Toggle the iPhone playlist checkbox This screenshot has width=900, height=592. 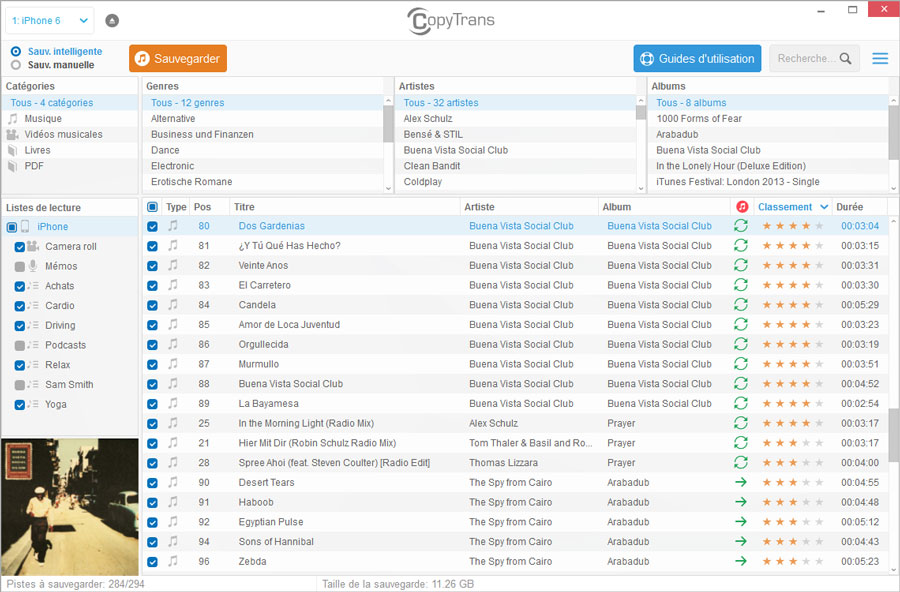coord(11,227)
